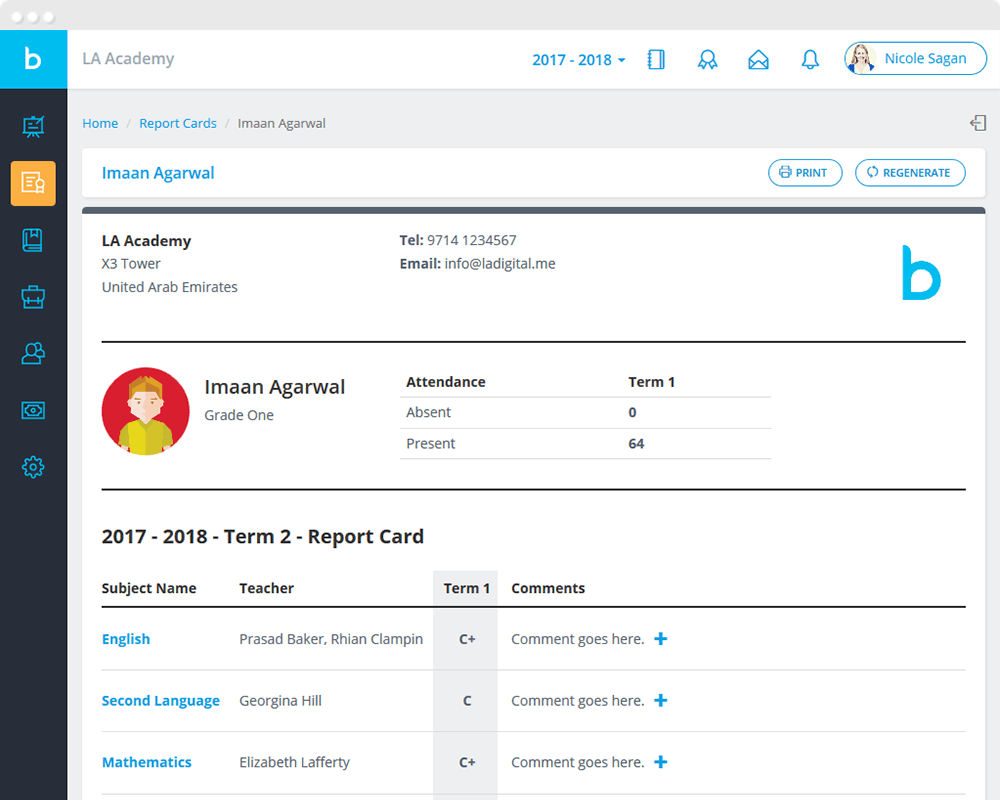Click the C grade for Second Language

click(x=467, y=700)
